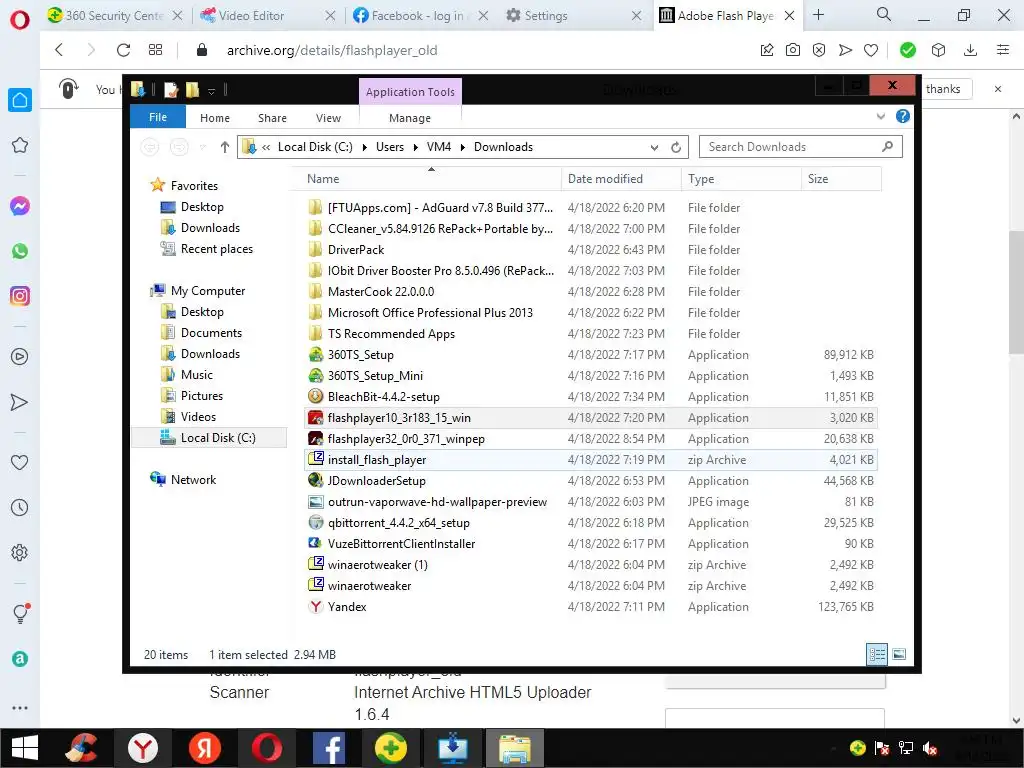Image resolution: width=1024 pixels, height=768 pixels.
Task: Switch to details view in Explorer
Action: point(877,654)
